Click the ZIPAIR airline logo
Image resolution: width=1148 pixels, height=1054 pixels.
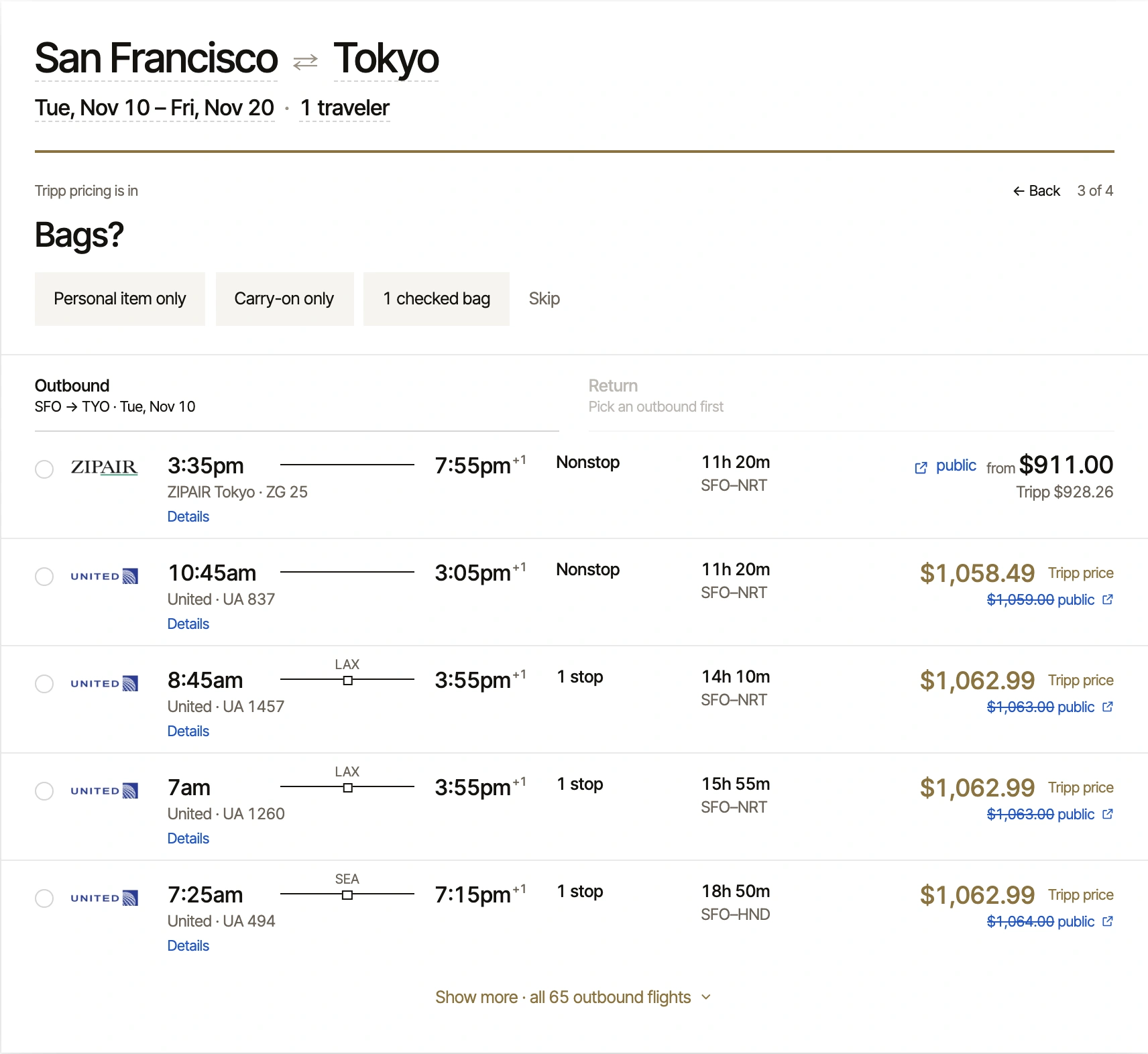tap(104, 467)
